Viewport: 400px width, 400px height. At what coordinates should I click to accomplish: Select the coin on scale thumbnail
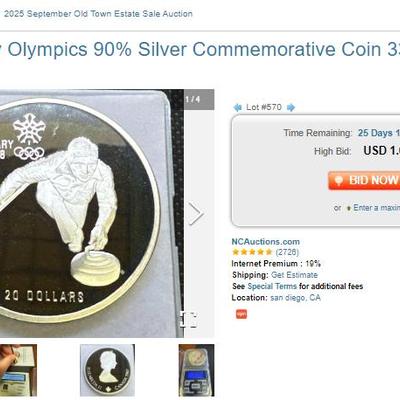[x=196, y=370]
